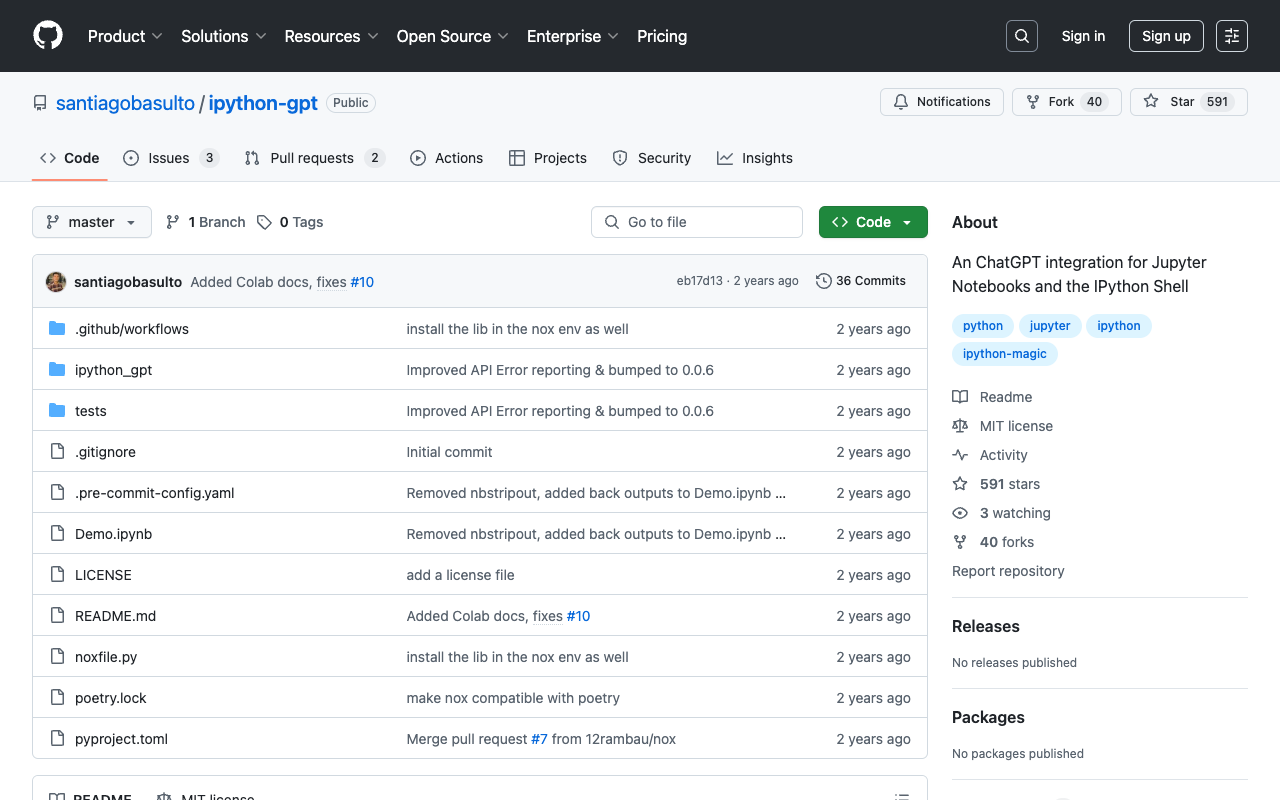Open pull request #7 link in pyproject.toml row
Image resolution: width=1280 pixels, height=800 pixels.
point(539,739)
